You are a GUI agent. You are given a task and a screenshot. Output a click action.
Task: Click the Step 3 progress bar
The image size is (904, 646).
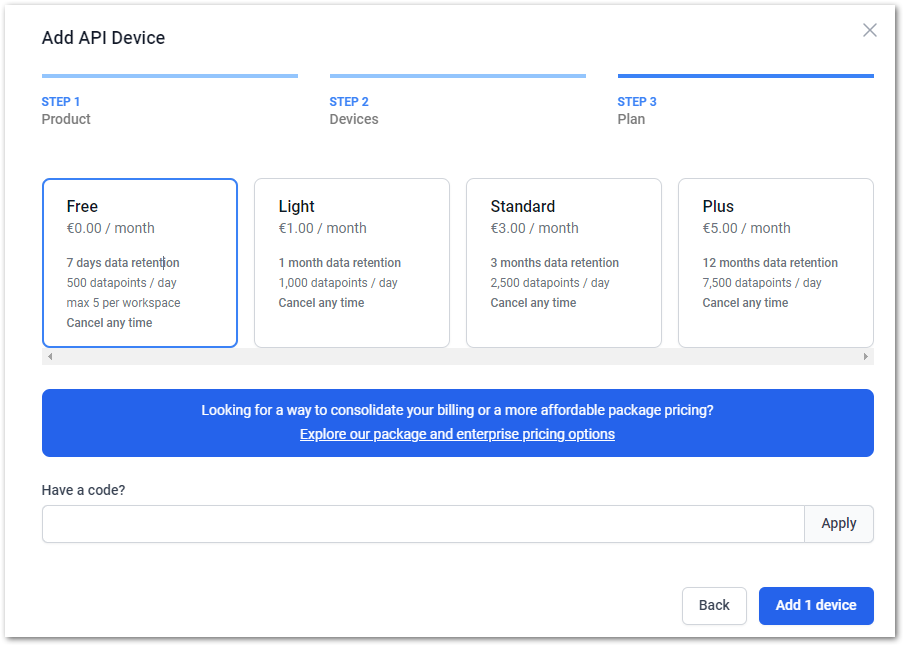pos(745,76)
